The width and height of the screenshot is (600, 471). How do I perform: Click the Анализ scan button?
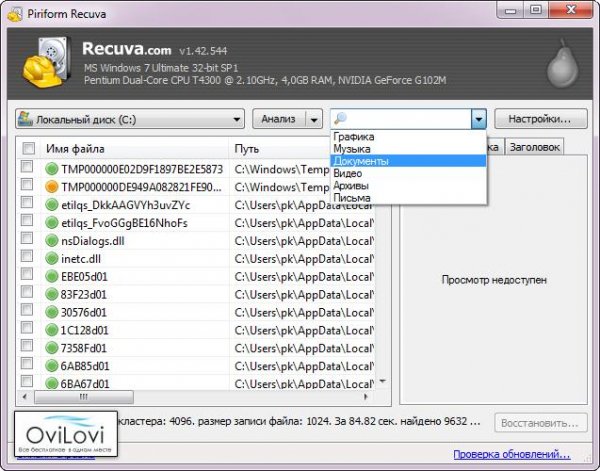click(279, 119)
